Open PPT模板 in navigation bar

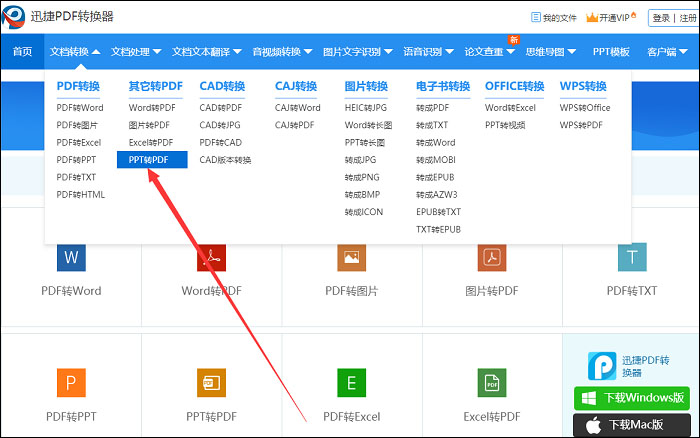611,52
